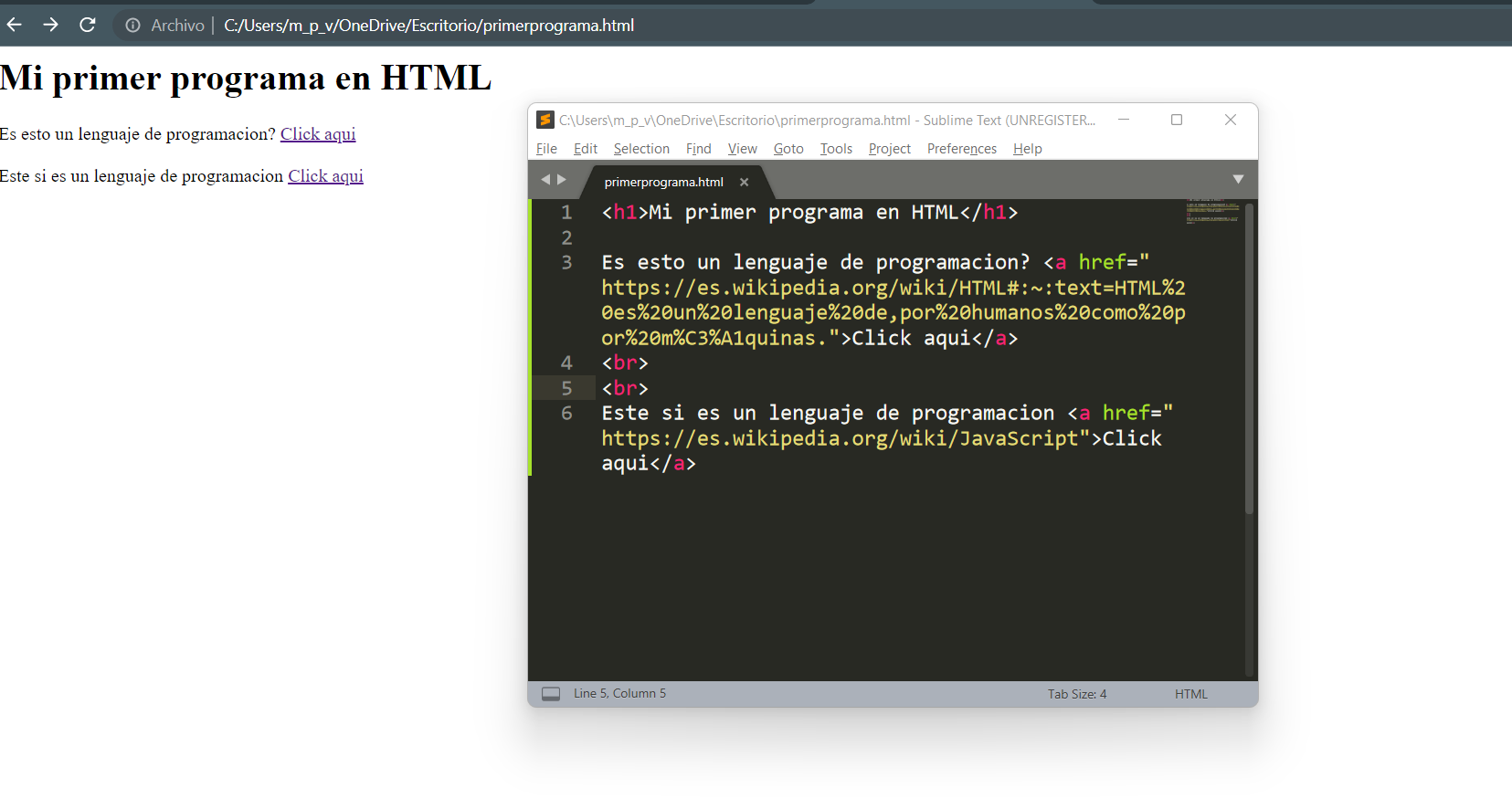
Task: Go forward in the browser
Action: (50, 25)
